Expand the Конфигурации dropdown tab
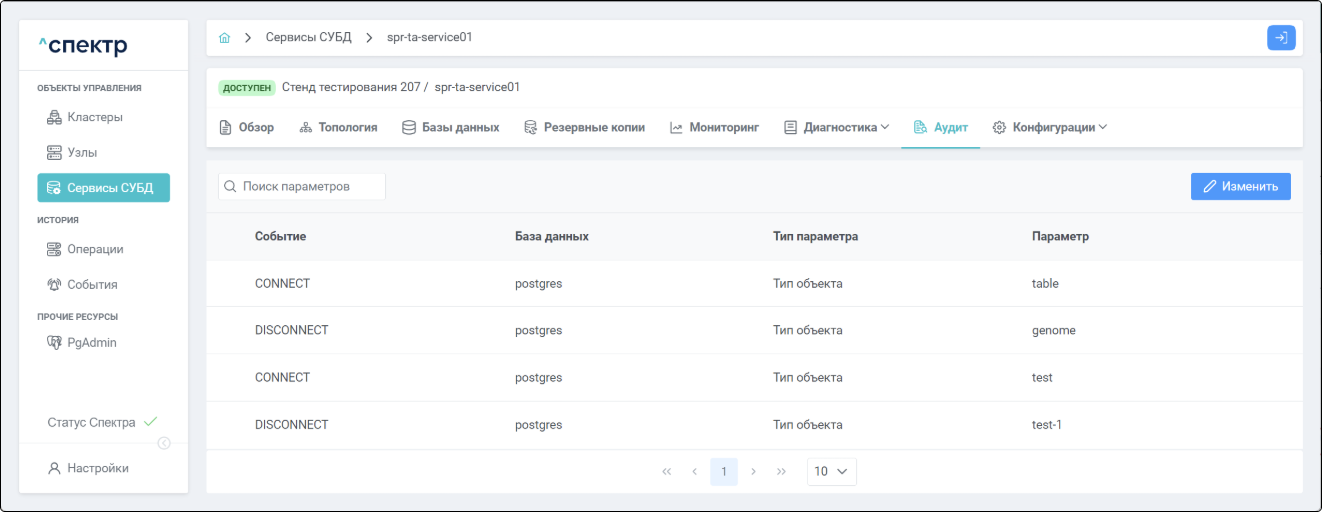The width and height of the screenshot is (1323, 513). click(x=1050, y=128)
